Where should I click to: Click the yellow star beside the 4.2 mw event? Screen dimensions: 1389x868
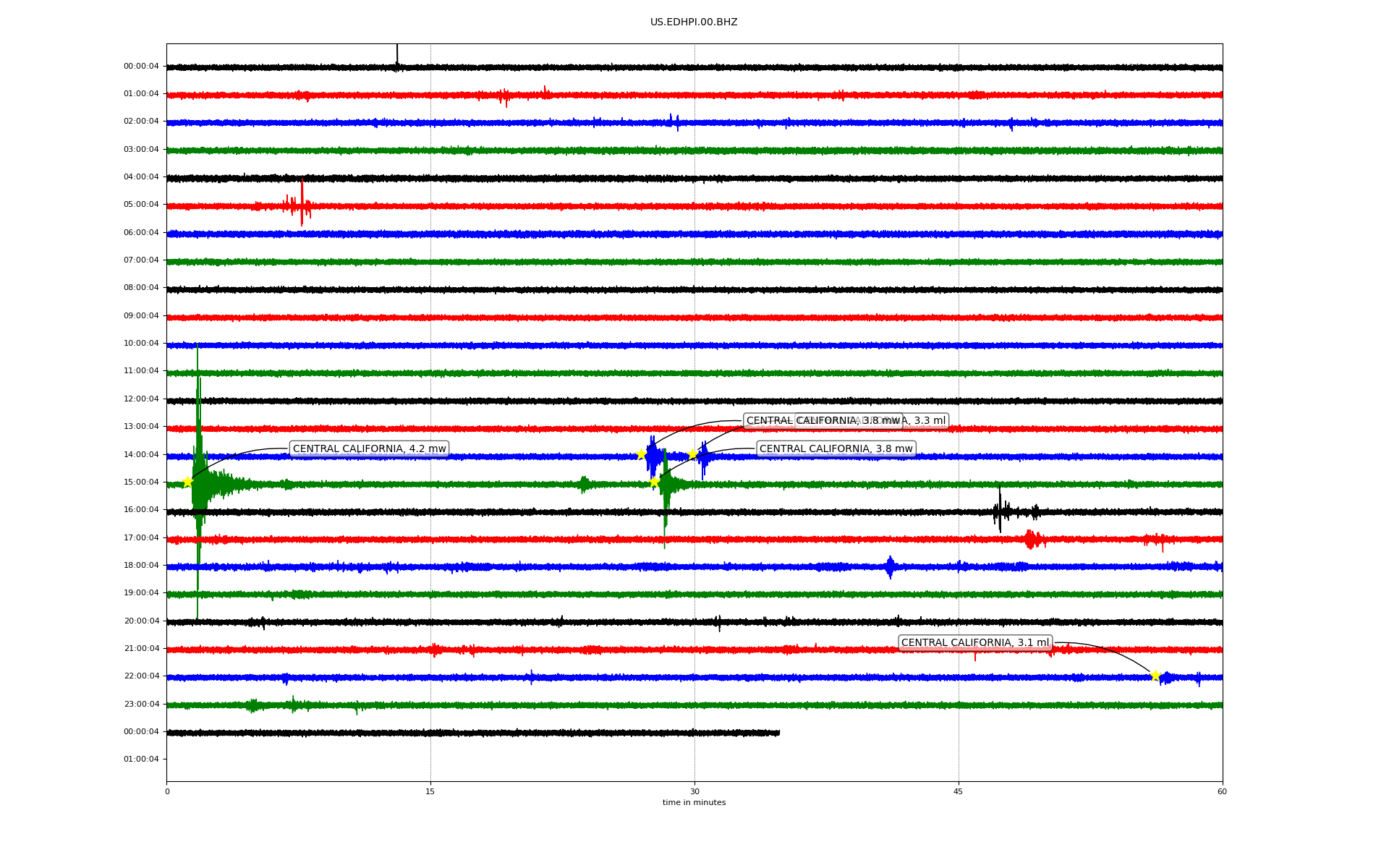187,482
